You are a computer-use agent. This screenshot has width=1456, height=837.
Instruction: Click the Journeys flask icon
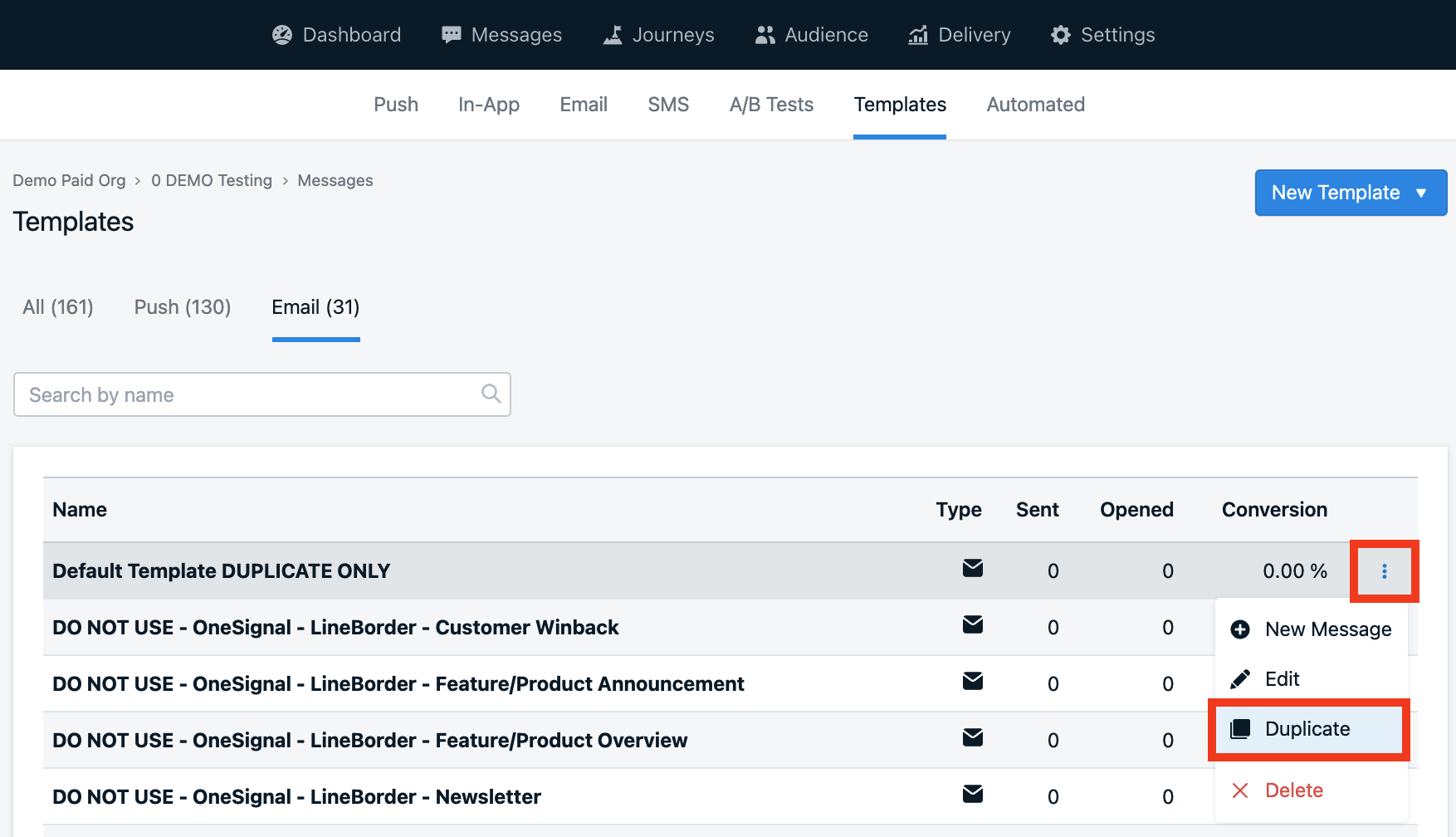pyautogui.click(x=613, y=35)
